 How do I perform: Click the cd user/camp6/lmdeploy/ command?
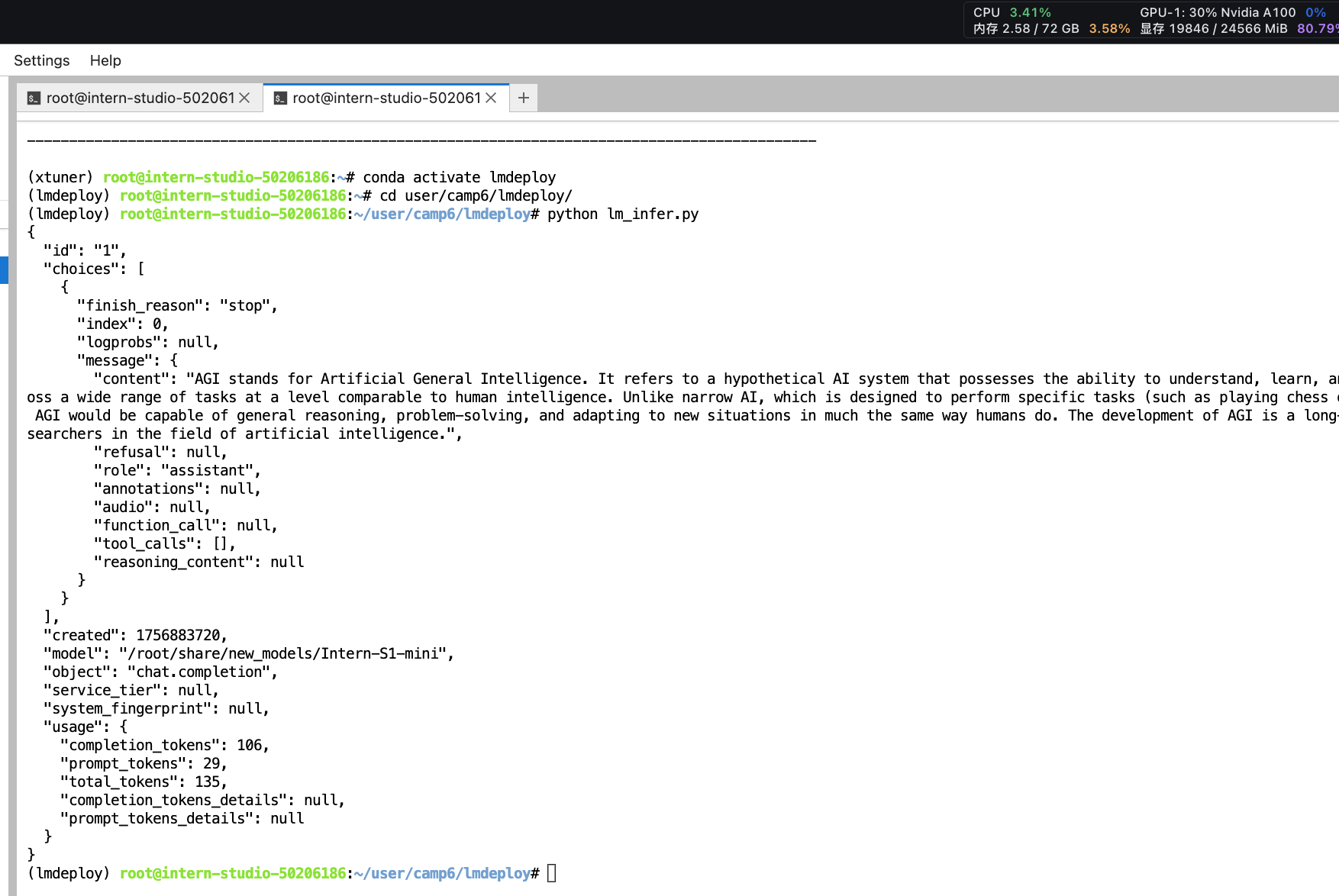476,195
